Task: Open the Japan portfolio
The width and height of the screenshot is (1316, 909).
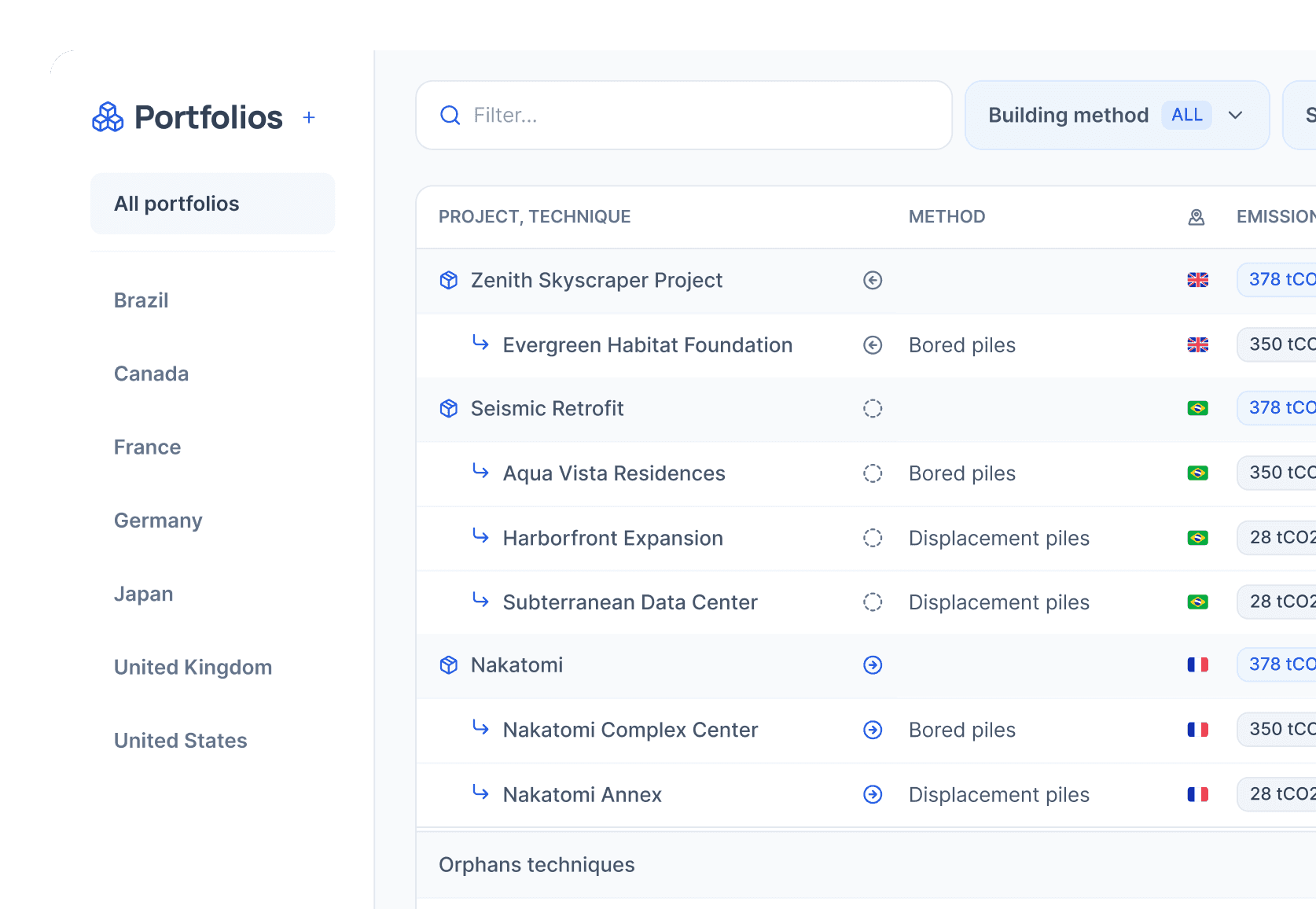Action: (143, 594)
